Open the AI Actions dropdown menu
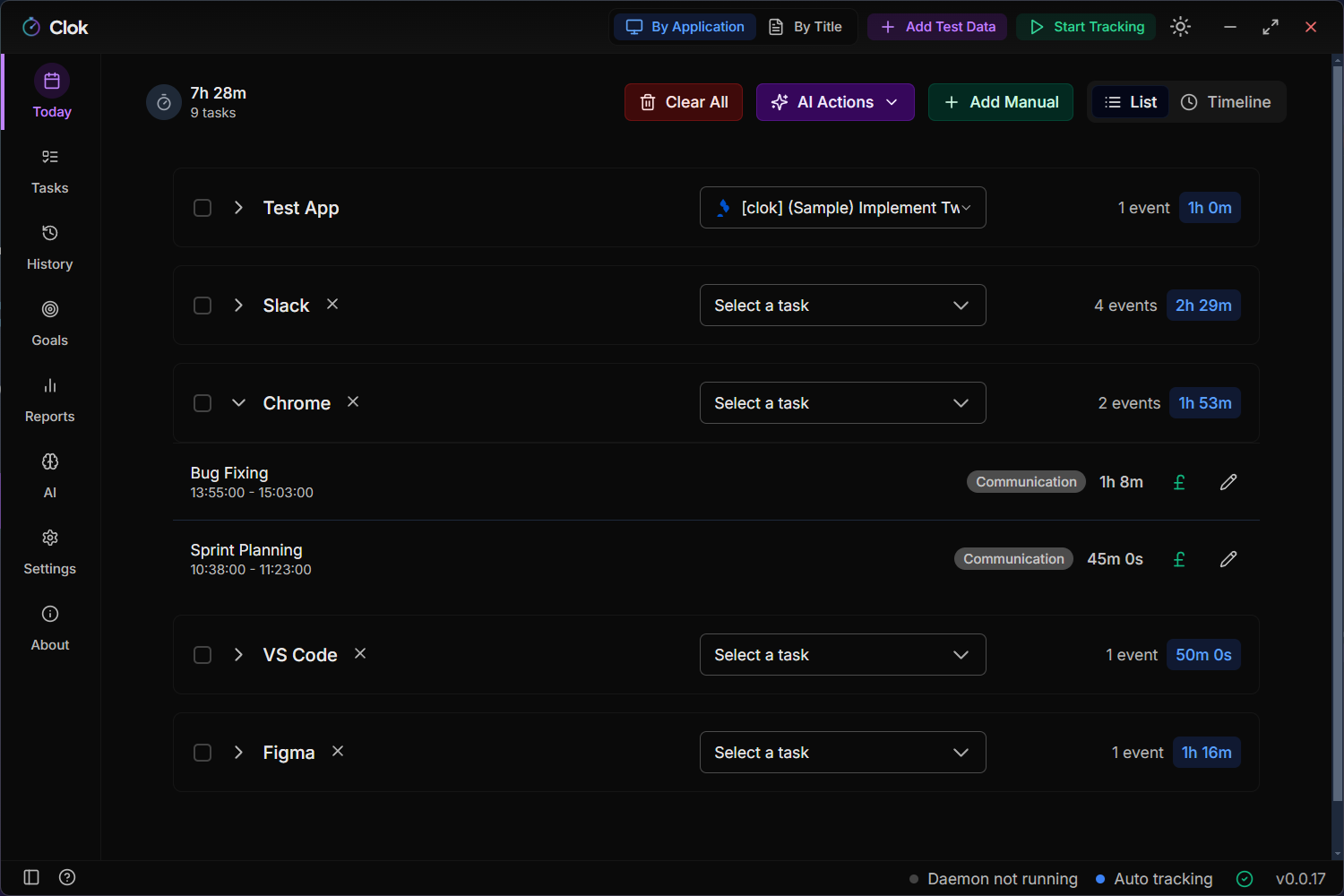 (835, 102)
